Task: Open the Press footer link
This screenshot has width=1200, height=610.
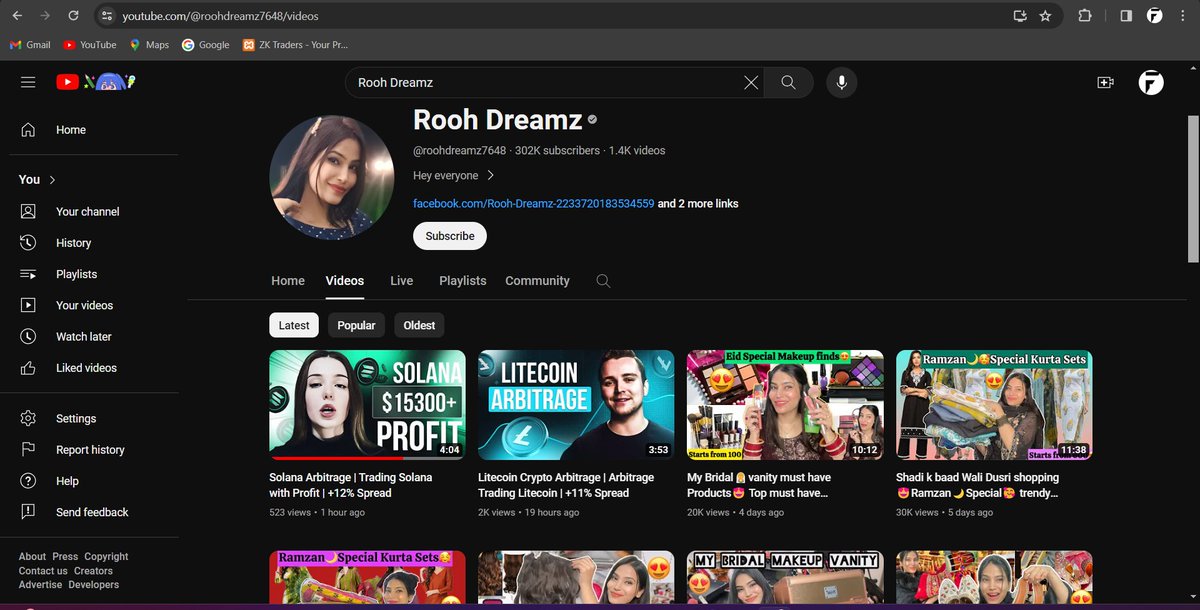Action: pyautogui.click(x=65, y=556)
